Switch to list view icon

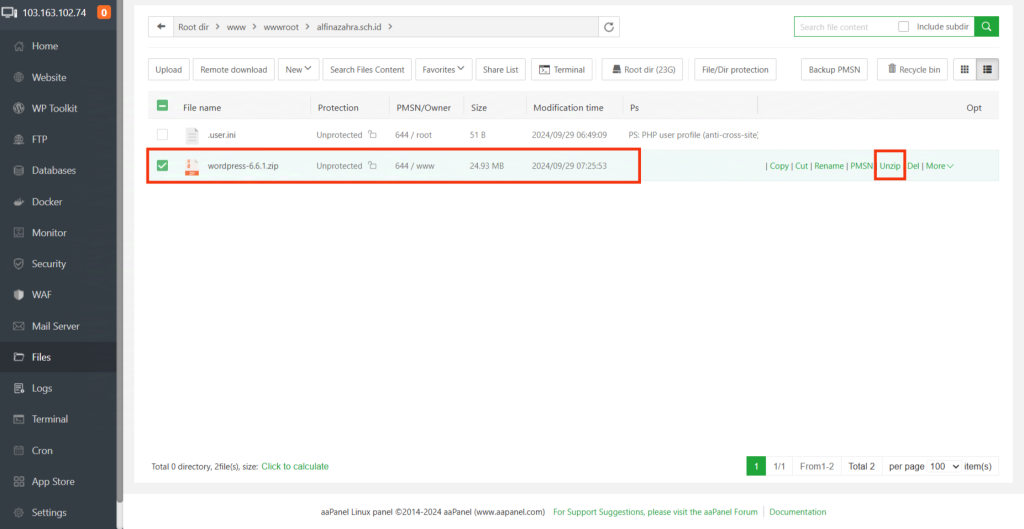coord(987,69)
